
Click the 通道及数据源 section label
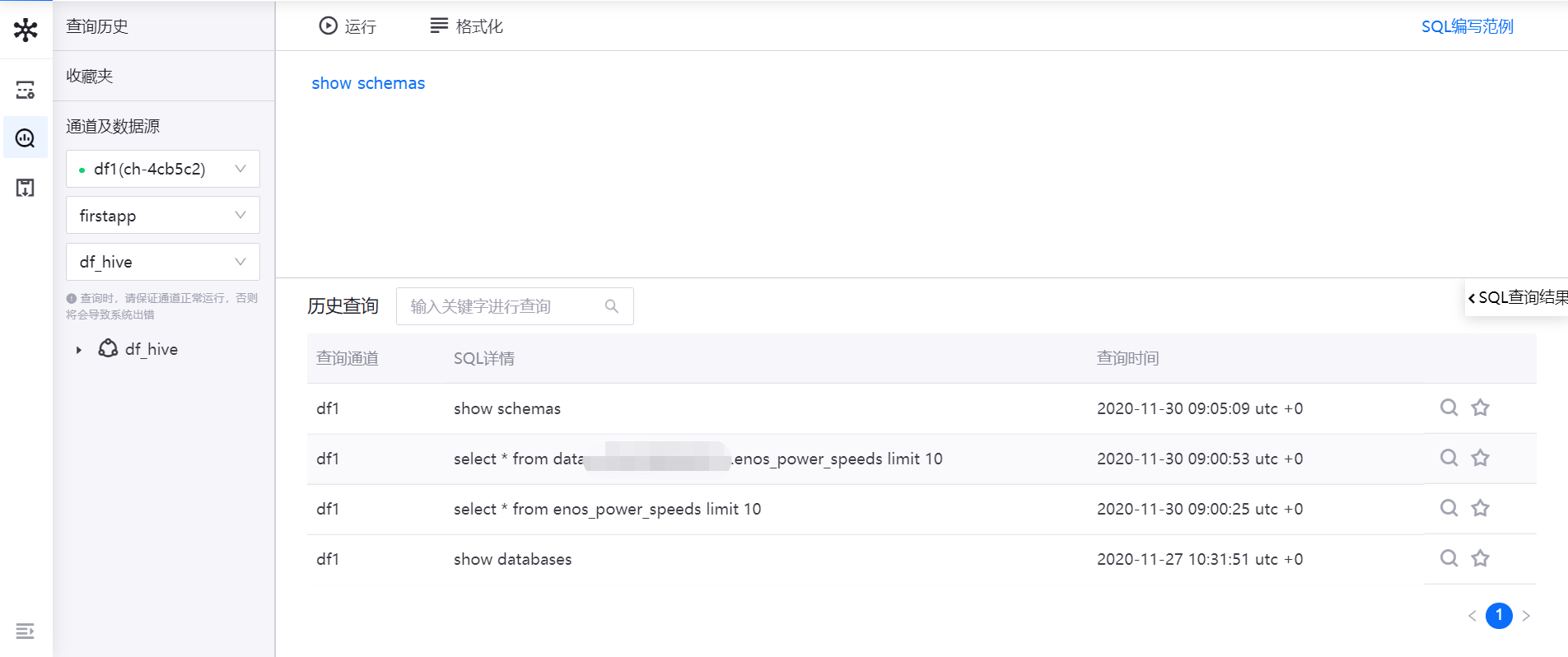(113, 126)
